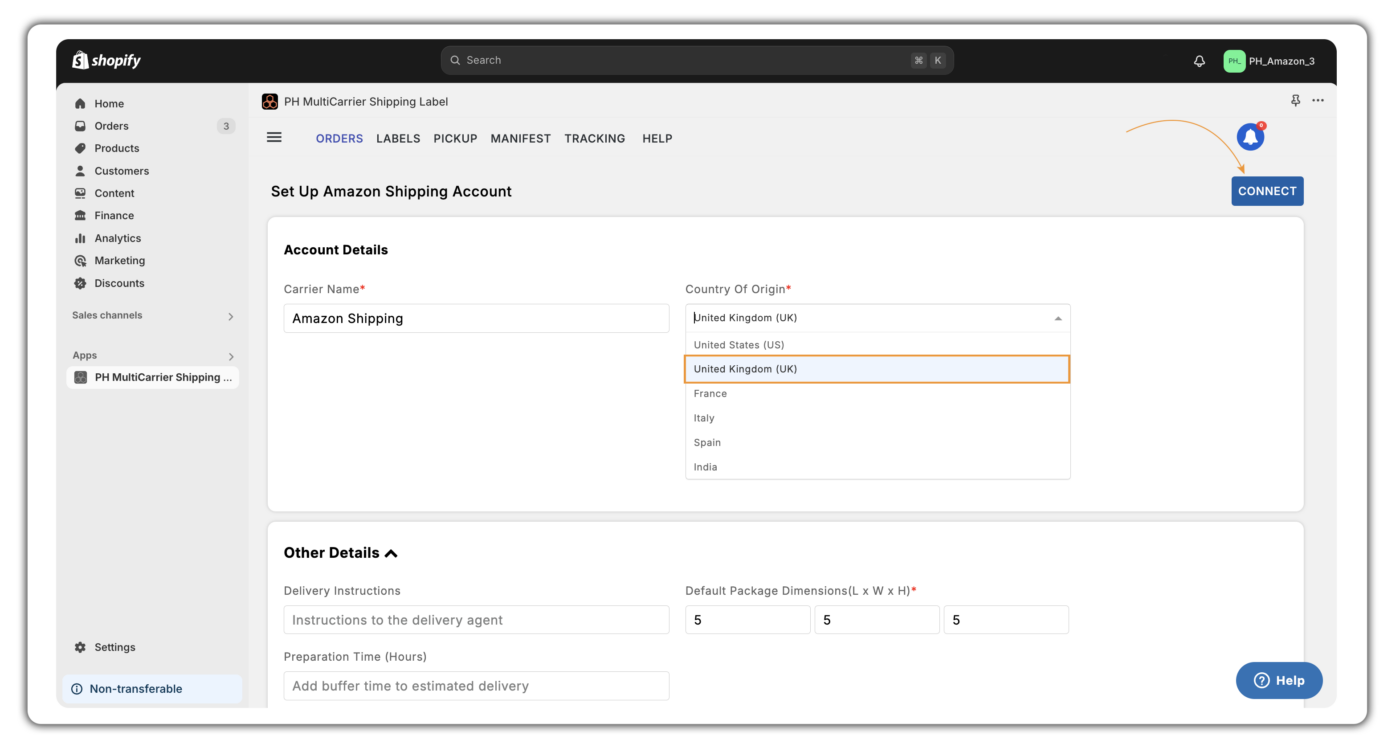Select United States (US) option
1400x744 pixels.
[x=877, y=345]
